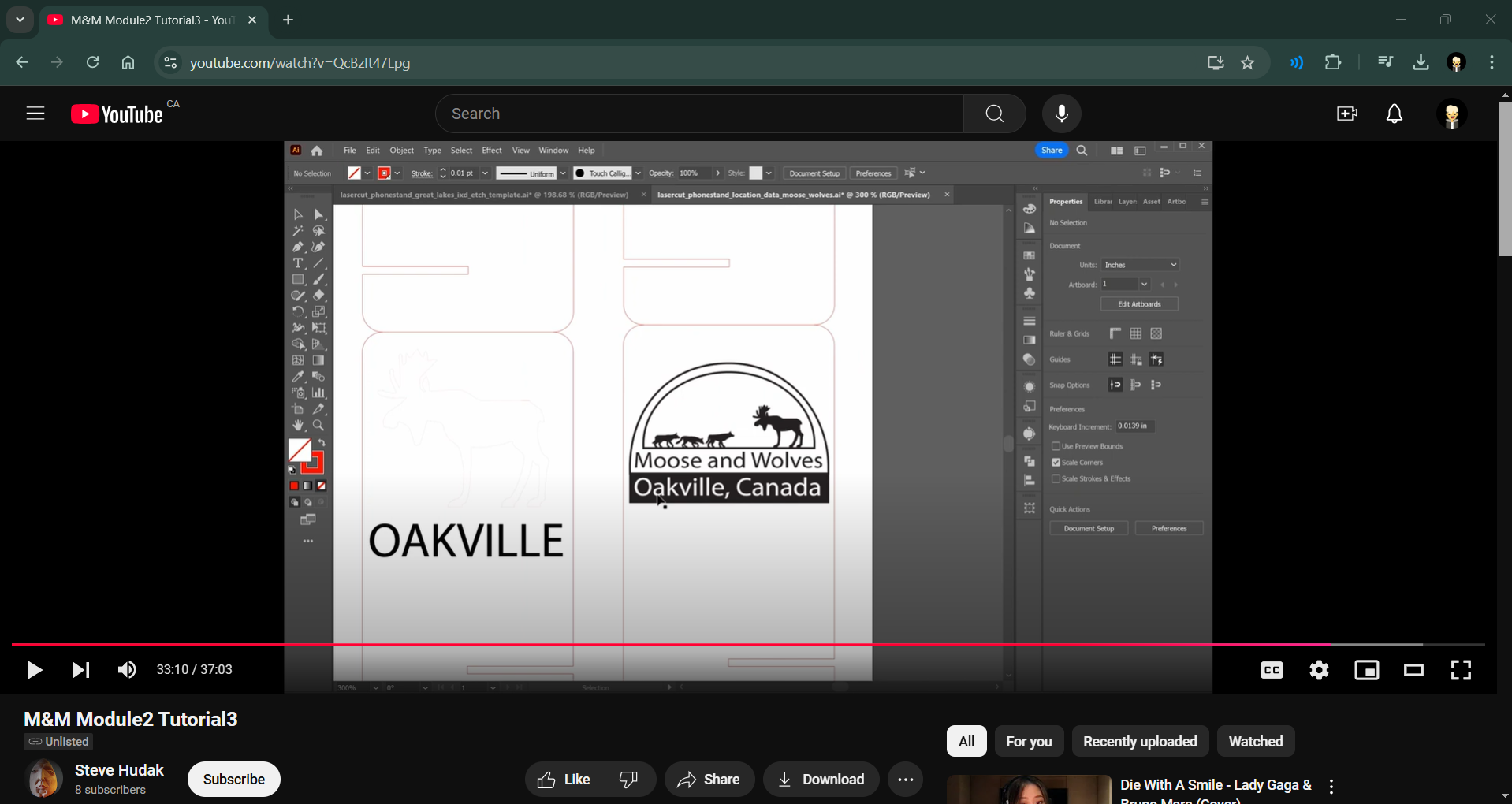Subscribe to Steve Hudak's channel
Image resolution: width=1512 pixels, height=804 pixels.
[x=233, y=780]
